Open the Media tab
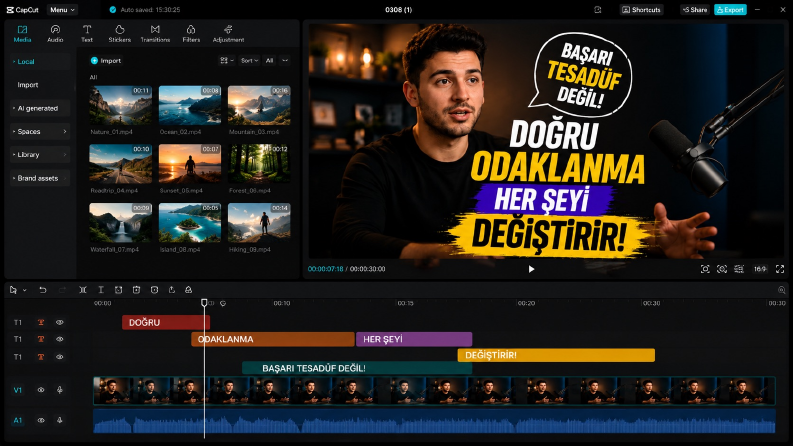Viewport: 793px width, 446px height. pos(22,33)
